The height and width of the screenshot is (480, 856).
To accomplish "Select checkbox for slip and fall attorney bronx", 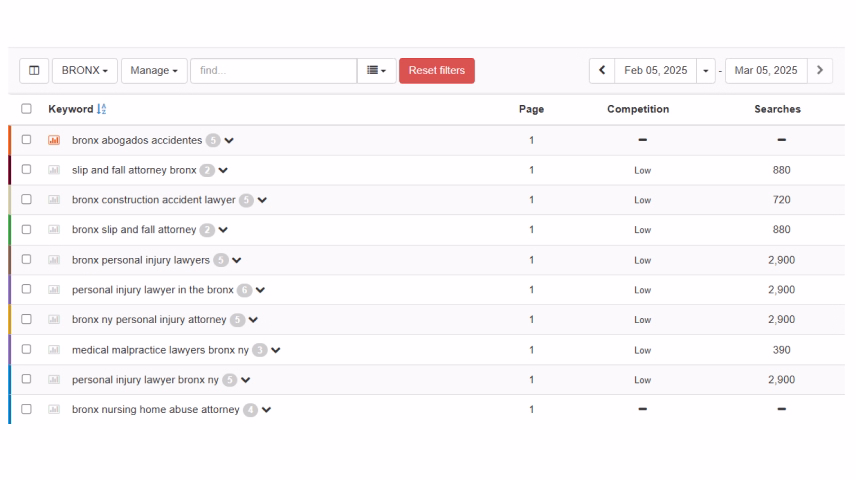I will coord(26,169).
